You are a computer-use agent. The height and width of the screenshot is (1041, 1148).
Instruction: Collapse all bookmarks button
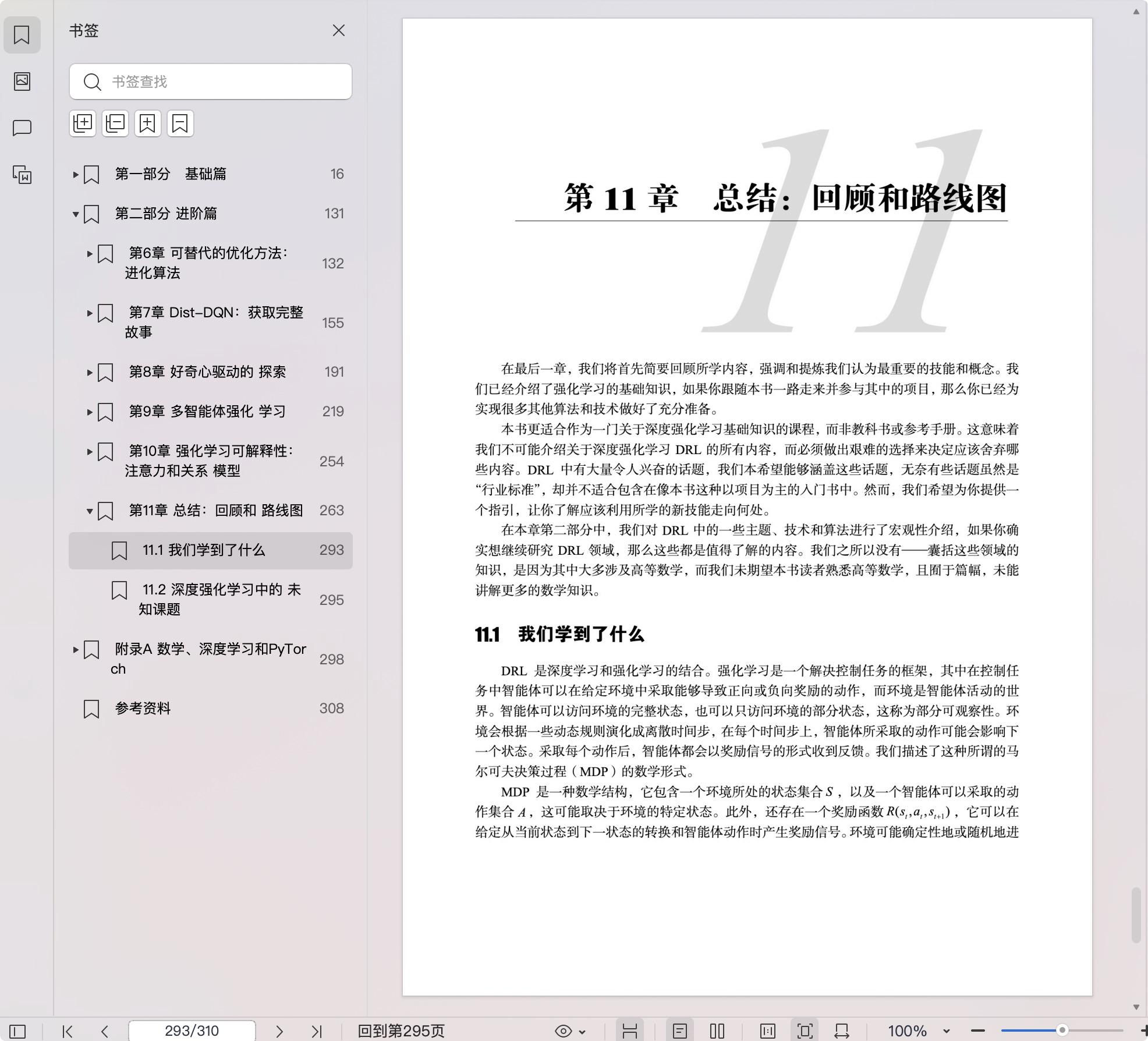click(115, 123)
